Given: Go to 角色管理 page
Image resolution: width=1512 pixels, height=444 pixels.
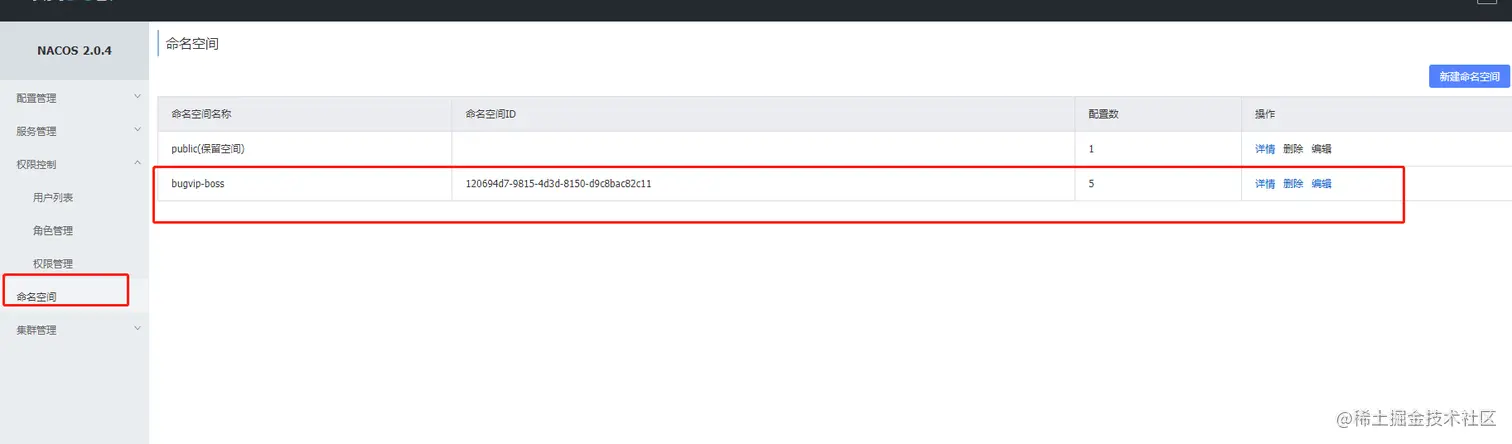Looking at the screenshot, I should pos(53,230).
